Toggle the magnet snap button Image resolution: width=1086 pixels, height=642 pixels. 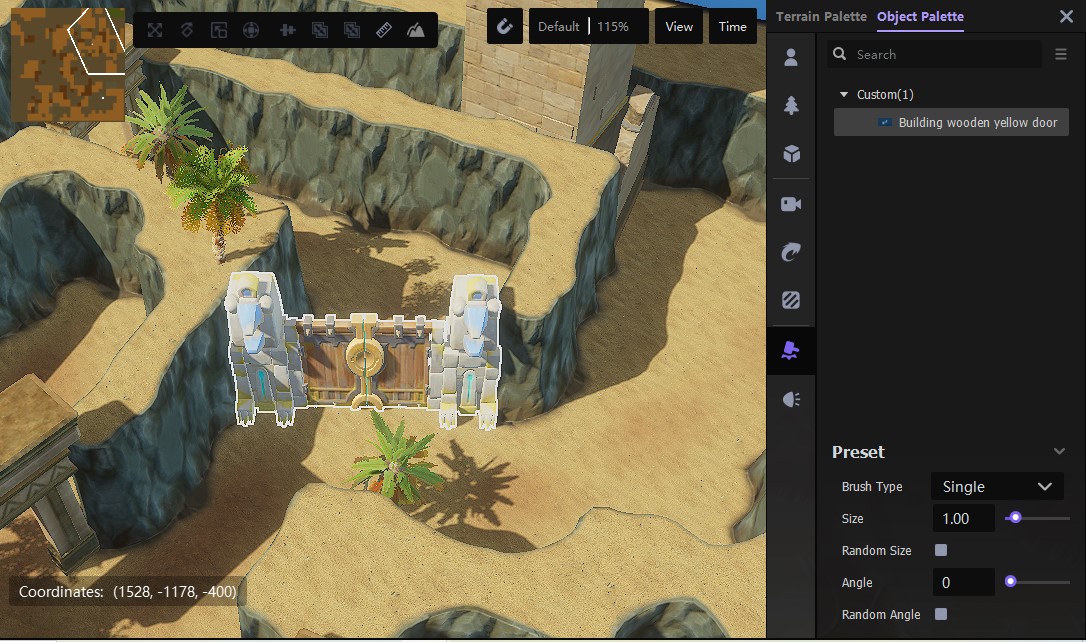tap(504, 26)
